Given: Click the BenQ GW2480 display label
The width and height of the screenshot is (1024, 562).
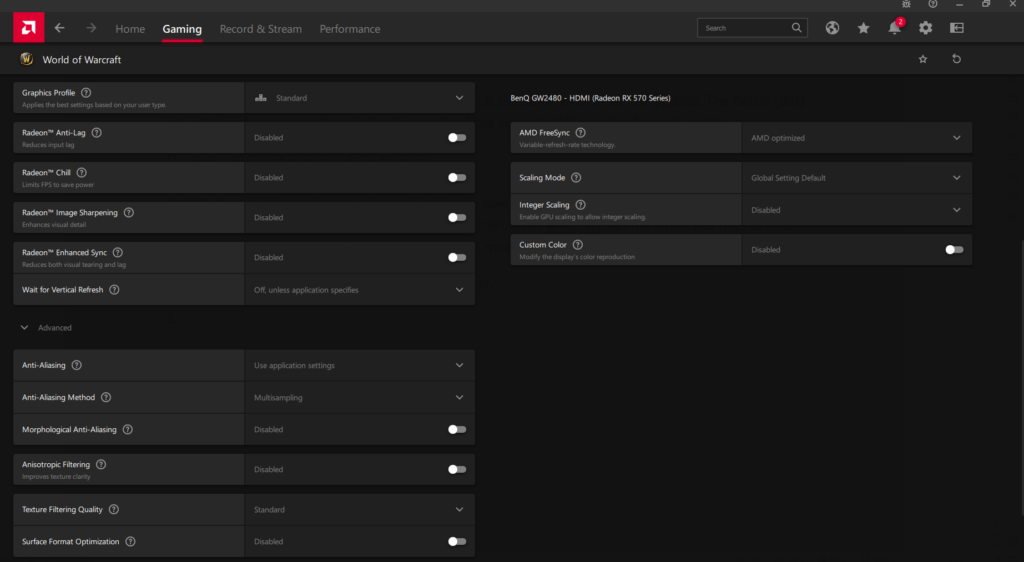Looking at the screenshot, I should [590, 98].
